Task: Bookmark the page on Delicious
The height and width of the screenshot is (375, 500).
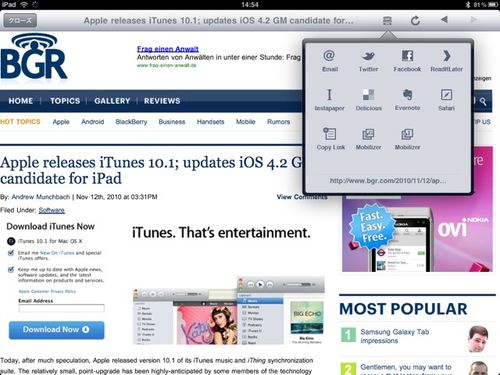Action: click(x=368, y=95)
